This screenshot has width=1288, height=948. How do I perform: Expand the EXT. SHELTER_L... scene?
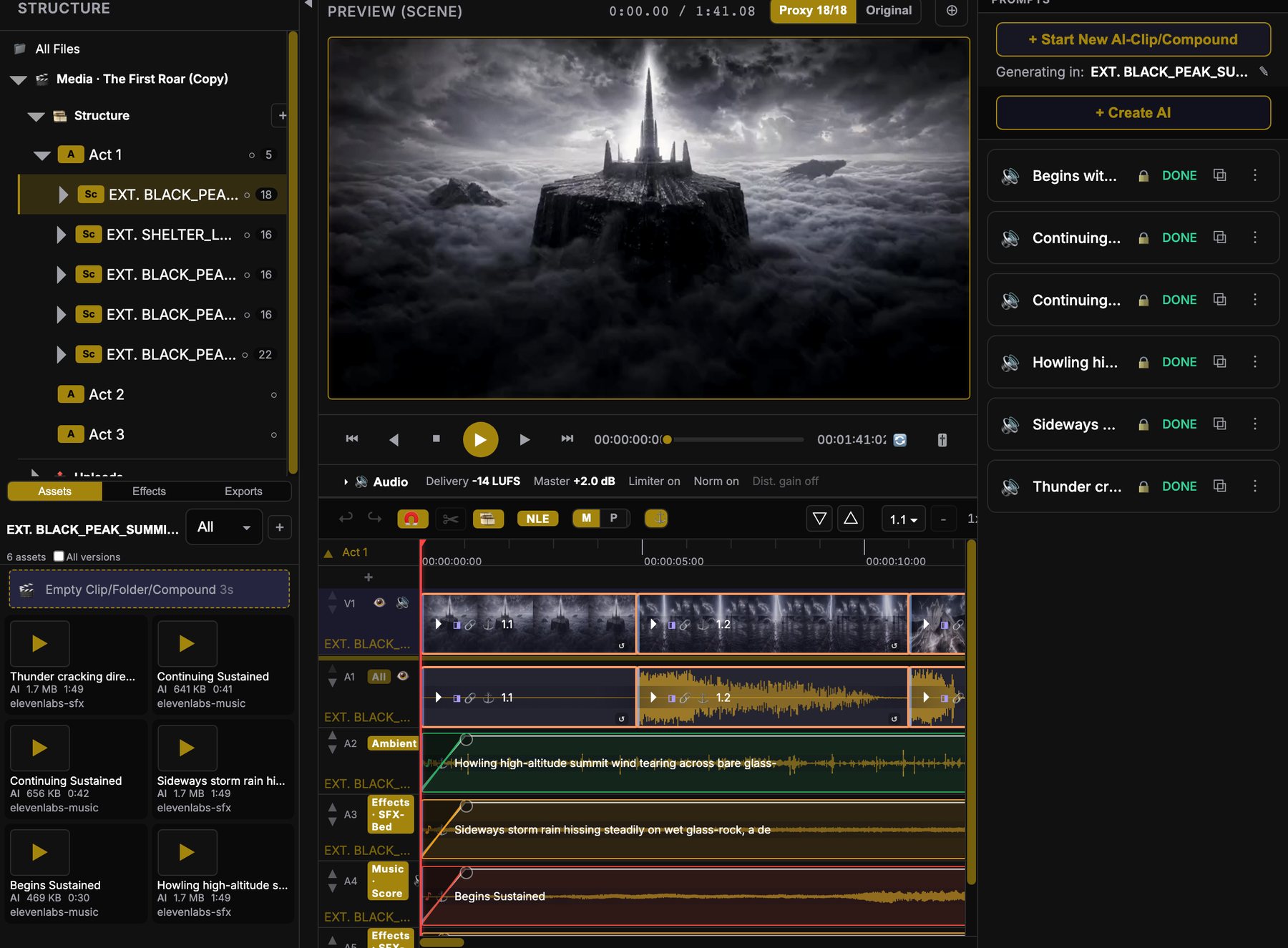coord(62,235)
